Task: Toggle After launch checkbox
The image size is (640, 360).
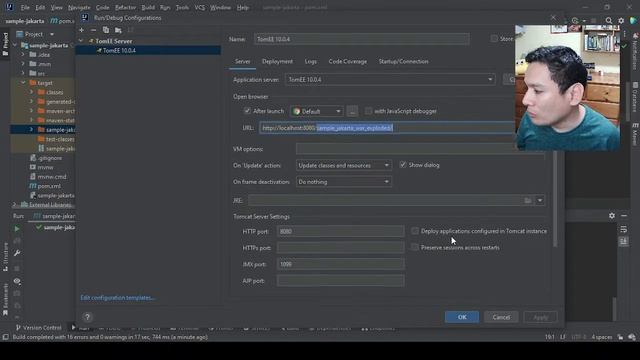Action: pyautogui.click(x=247, y=111)
